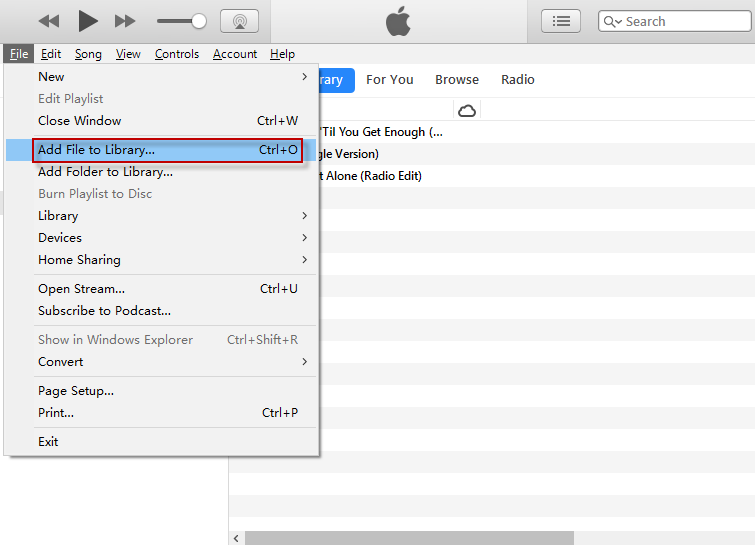Choose Exit to quit iTunes
The width and height of the screenshot is (755, 545).
pos(161,442)
